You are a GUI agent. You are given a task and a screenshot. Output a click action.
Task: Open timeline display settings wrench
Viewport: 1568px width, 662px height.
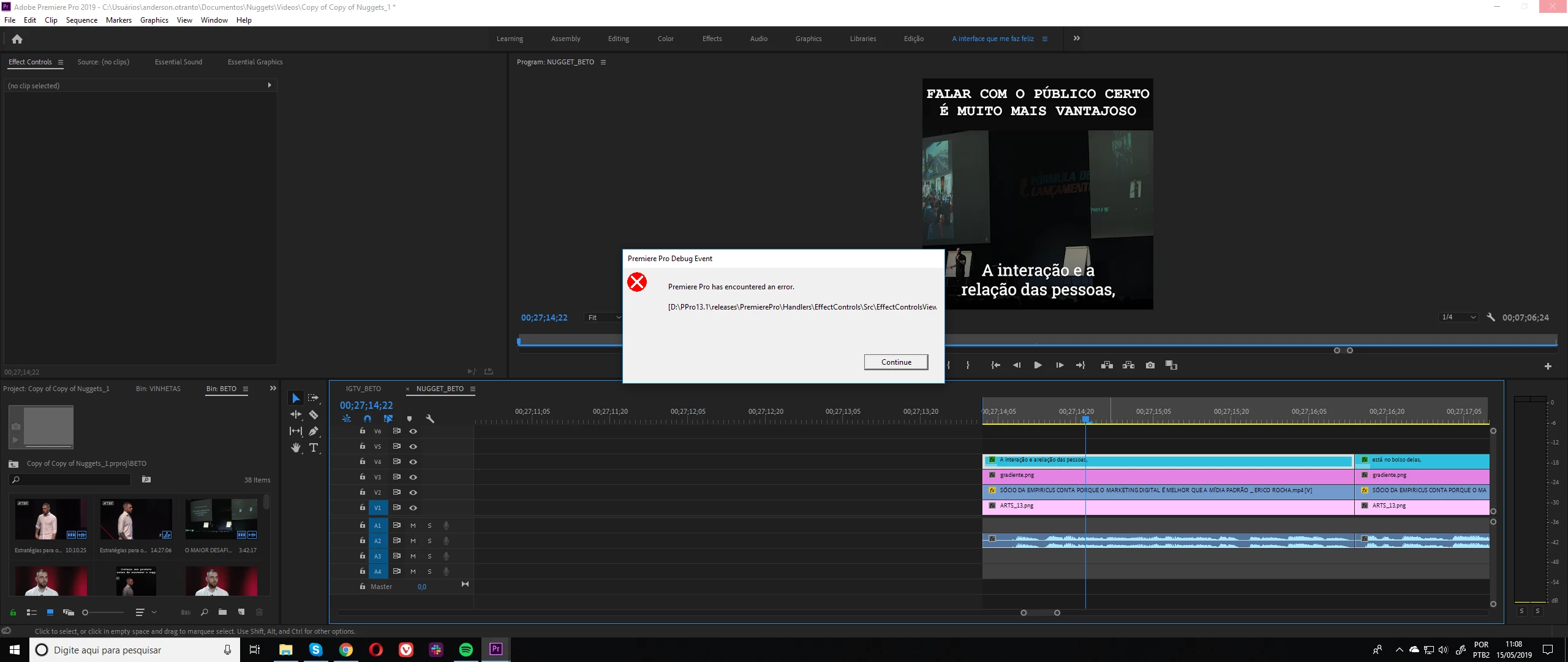click(430, 419)
